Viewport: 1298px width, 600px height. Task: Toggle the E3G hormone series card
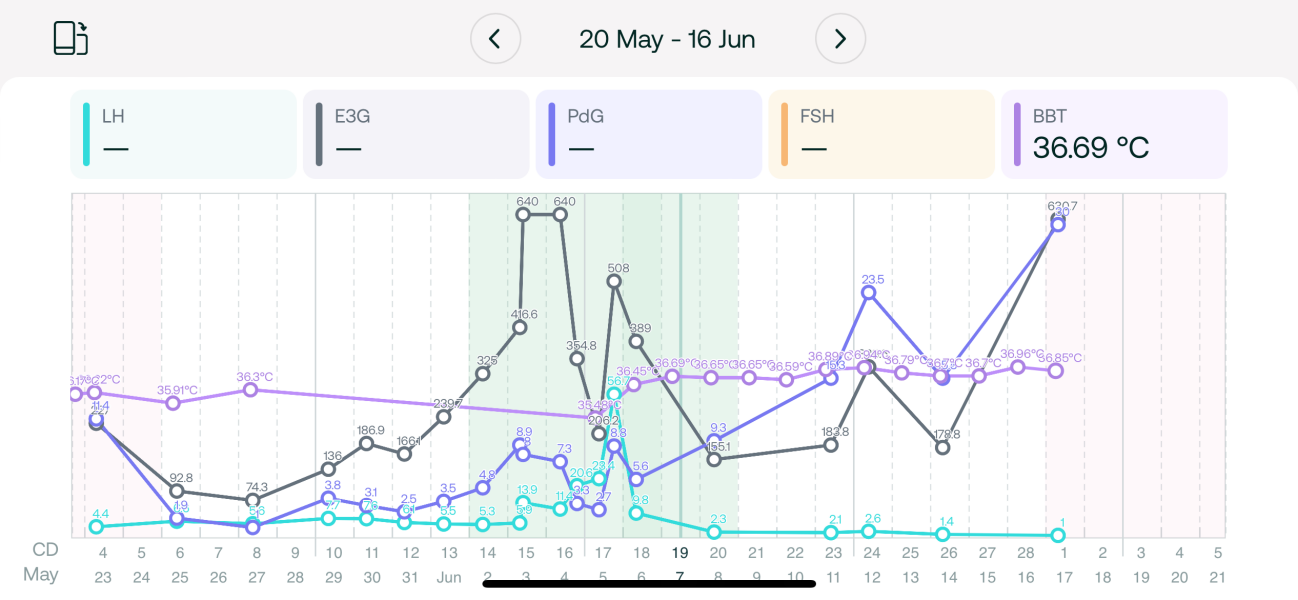416,134
